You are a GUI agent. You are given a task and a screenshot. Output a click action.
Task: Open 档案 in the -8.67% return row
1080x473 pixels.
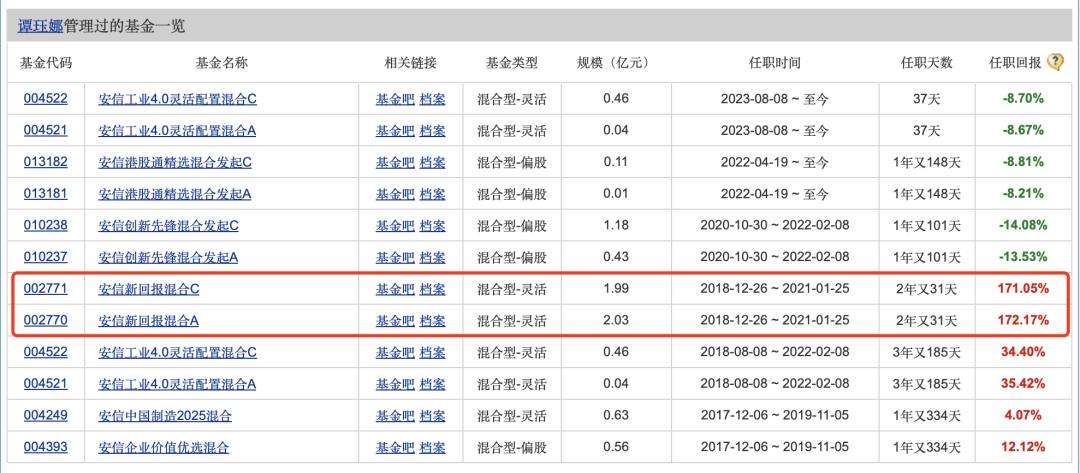click(x=433, y=130)
